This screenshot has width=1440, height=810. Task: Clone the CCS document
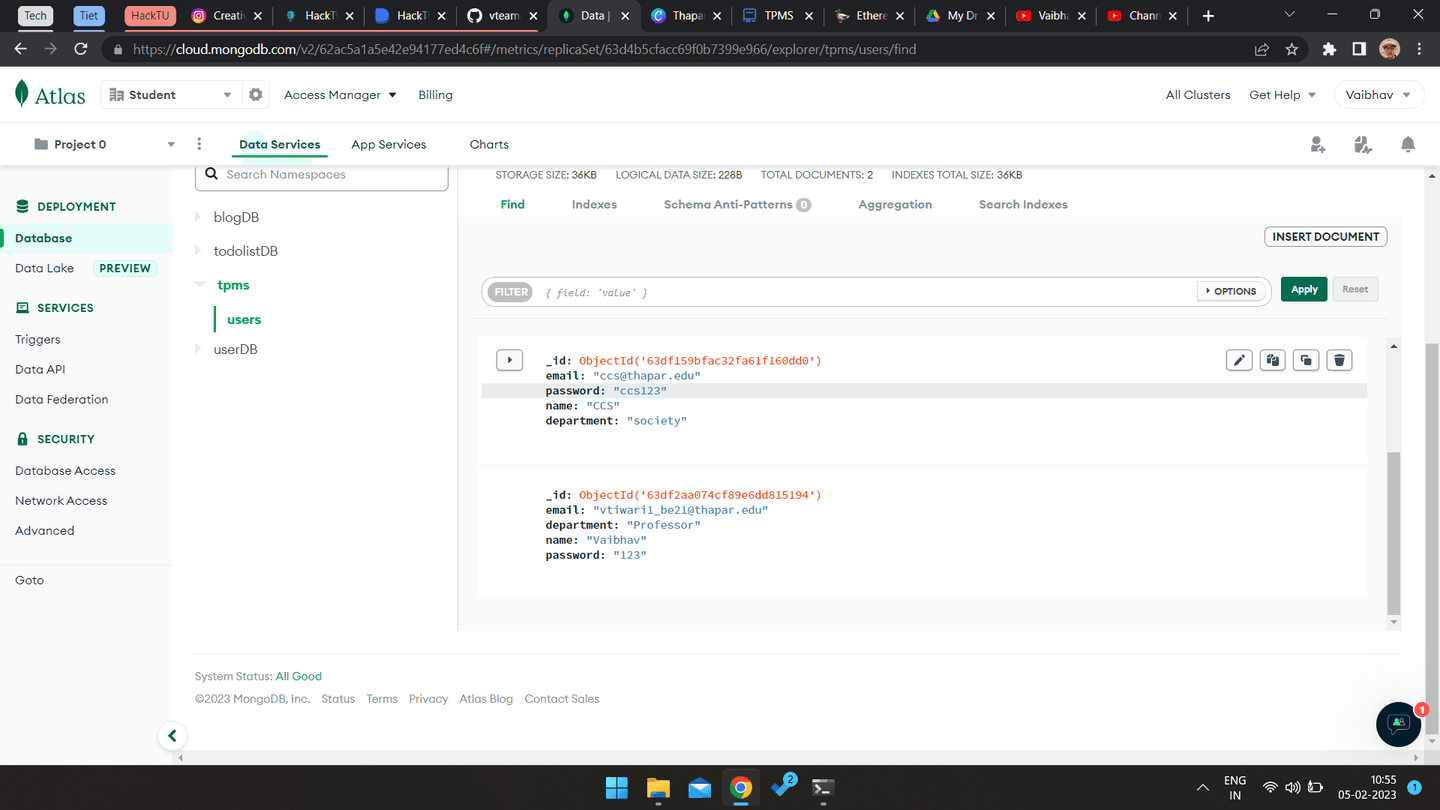(1306, 360)
